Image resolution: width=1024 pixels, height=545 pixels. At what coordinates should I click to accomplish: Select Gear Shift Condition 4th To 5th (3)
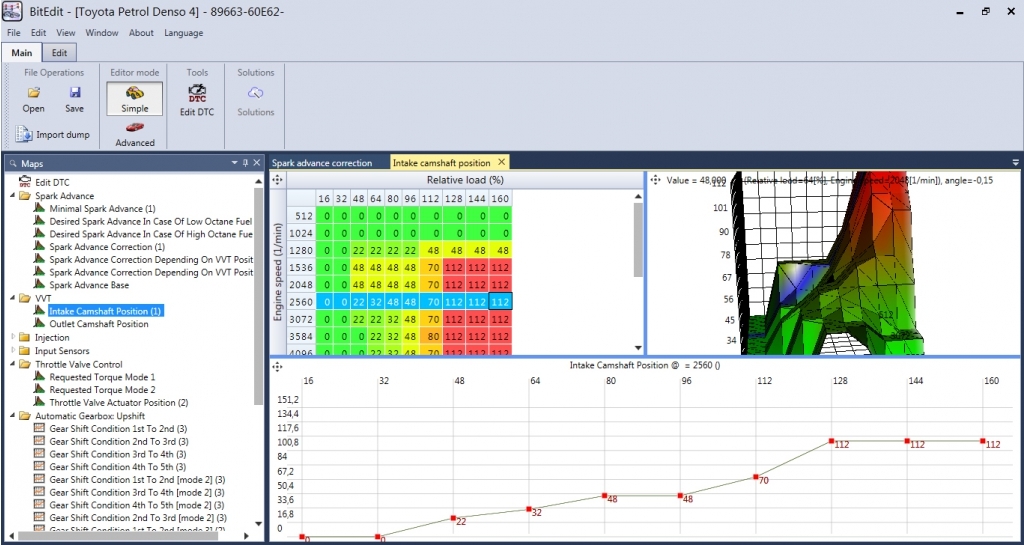[118, 467]
